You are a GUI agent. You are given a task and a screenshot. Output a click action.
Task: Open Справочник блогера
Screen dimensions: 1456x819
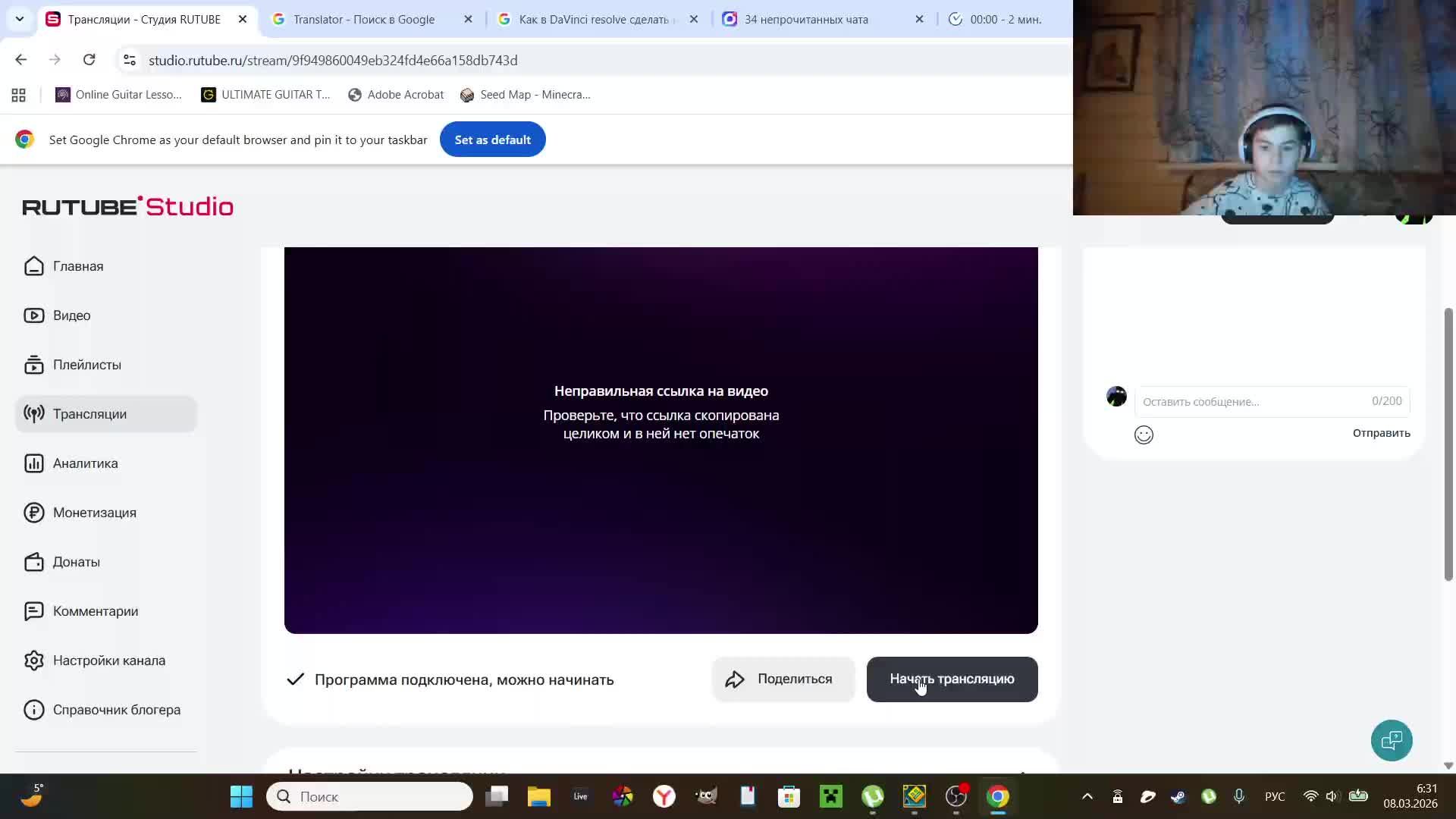116,710
